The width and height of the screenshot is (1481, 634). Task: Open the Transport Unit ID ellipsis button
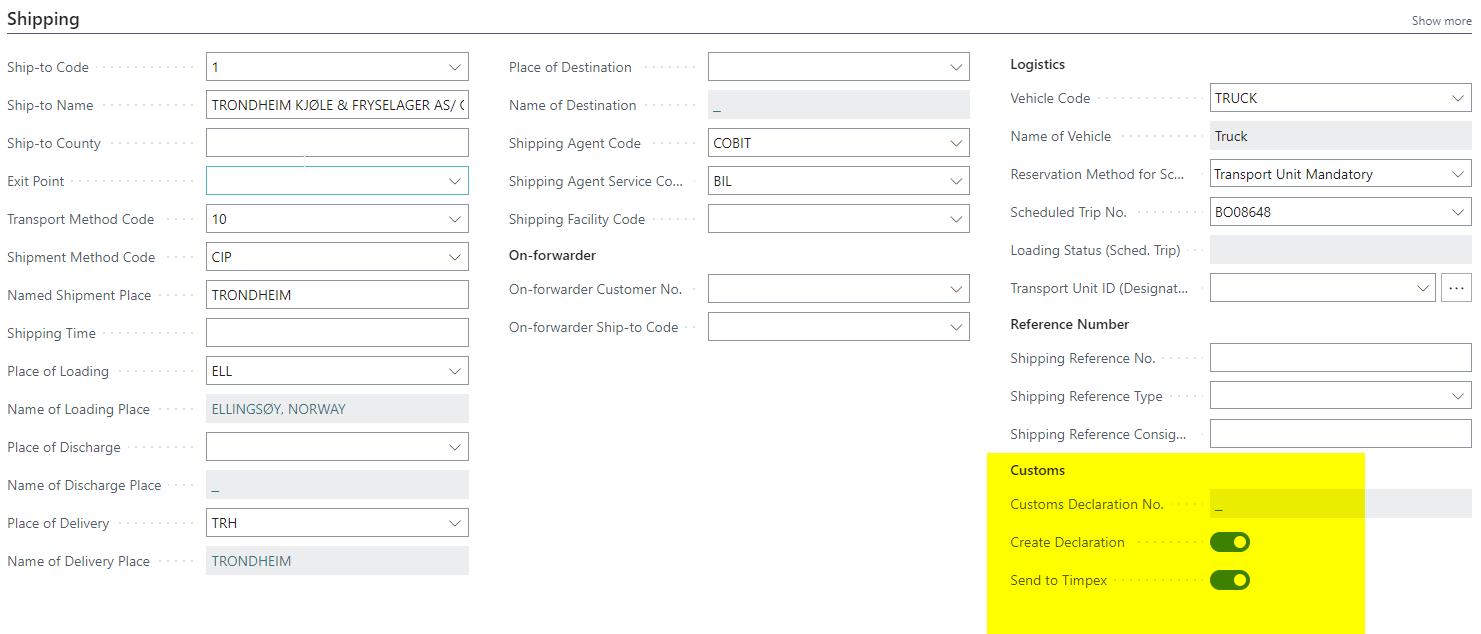point(1456,288)
